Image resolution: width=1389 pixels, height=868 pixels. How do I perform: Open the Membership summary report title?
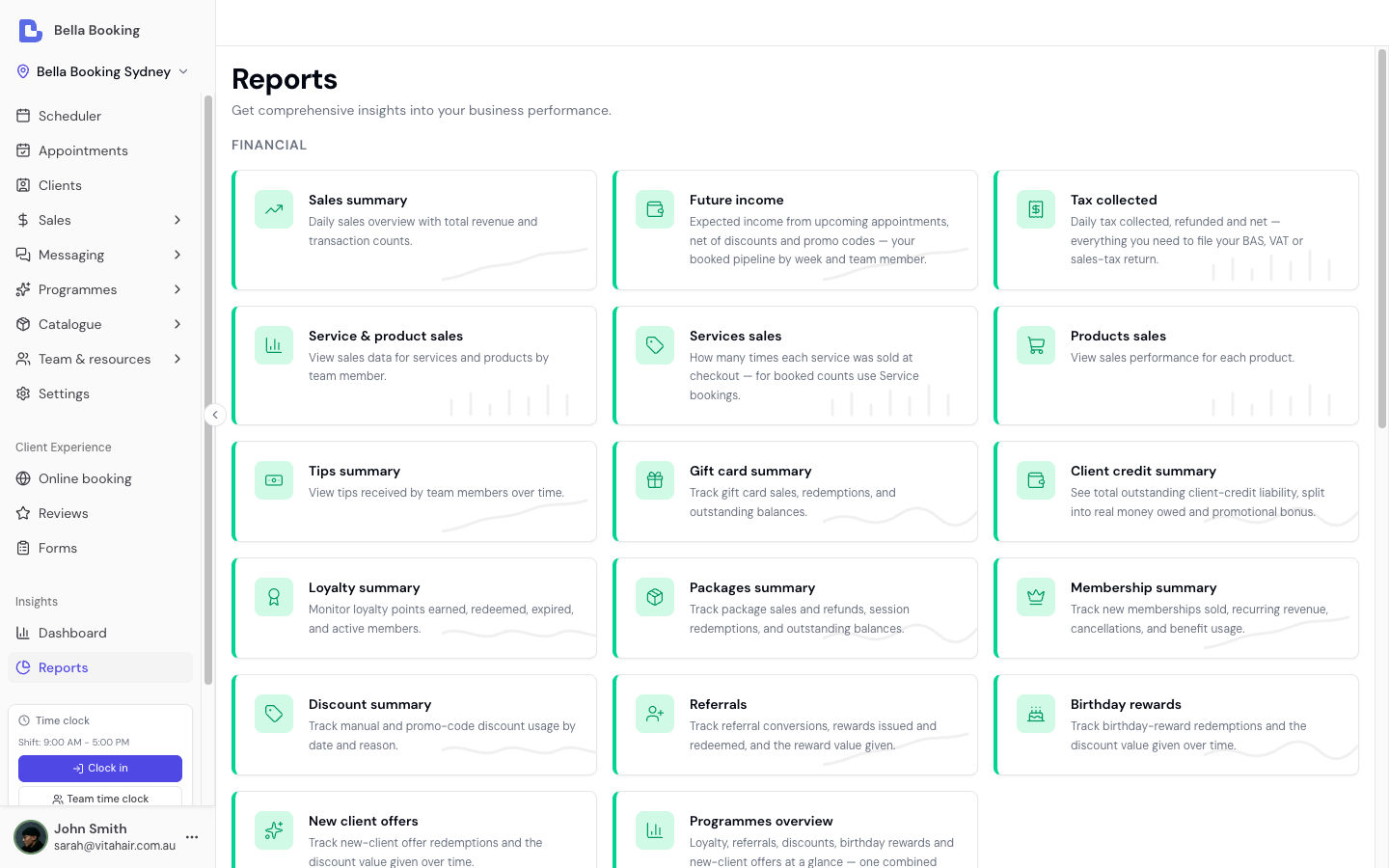[x=1144, y=587]
